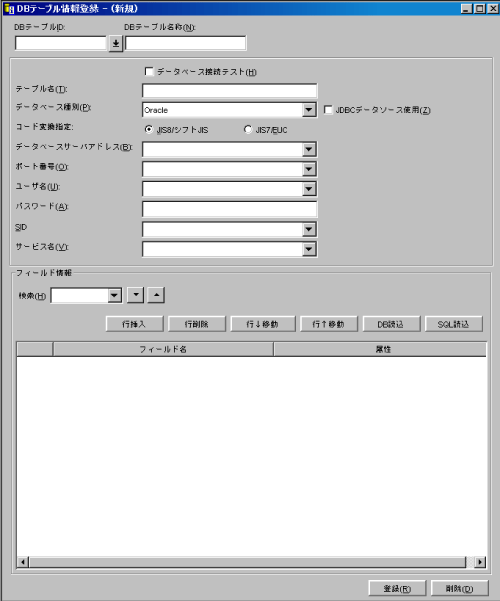Select the JIS7/EUC radio button
The width and height of the screenshot is (500, 601).
pyautogui.click(x=248, y=130)
